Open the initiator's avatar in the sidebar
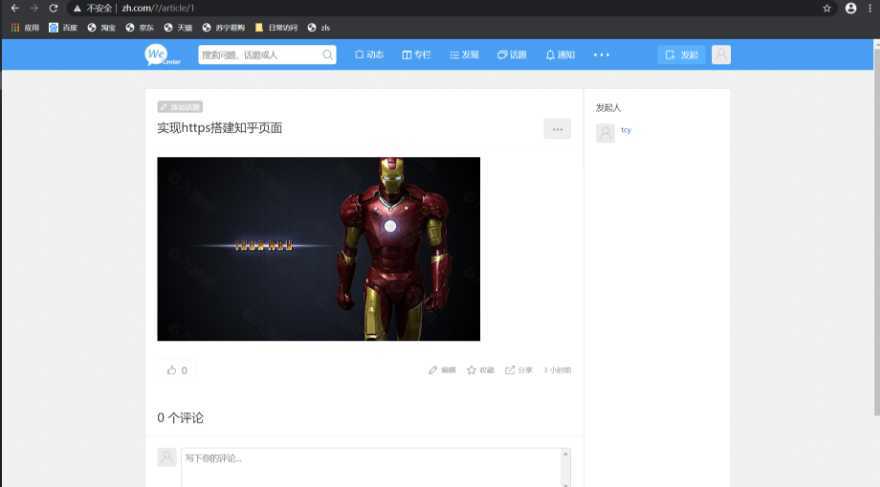The height and width of the screenshot is (487, 880). pos(605,133)
